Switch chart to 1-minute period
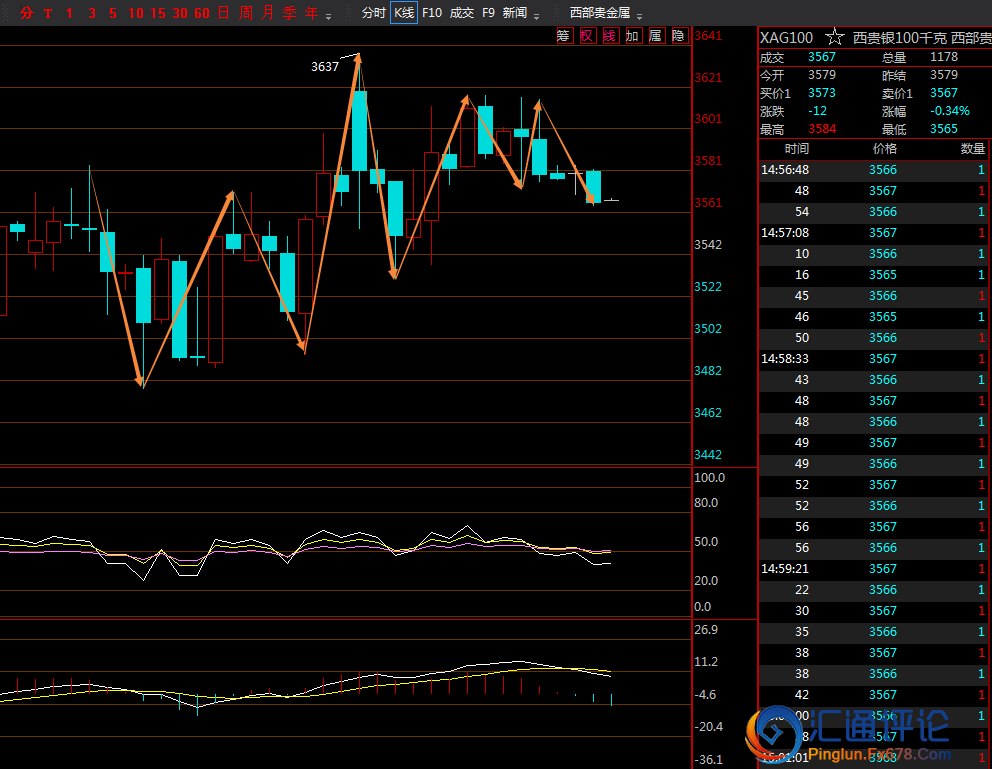This screenshot has width=992, height=769. tap(69, 13)
